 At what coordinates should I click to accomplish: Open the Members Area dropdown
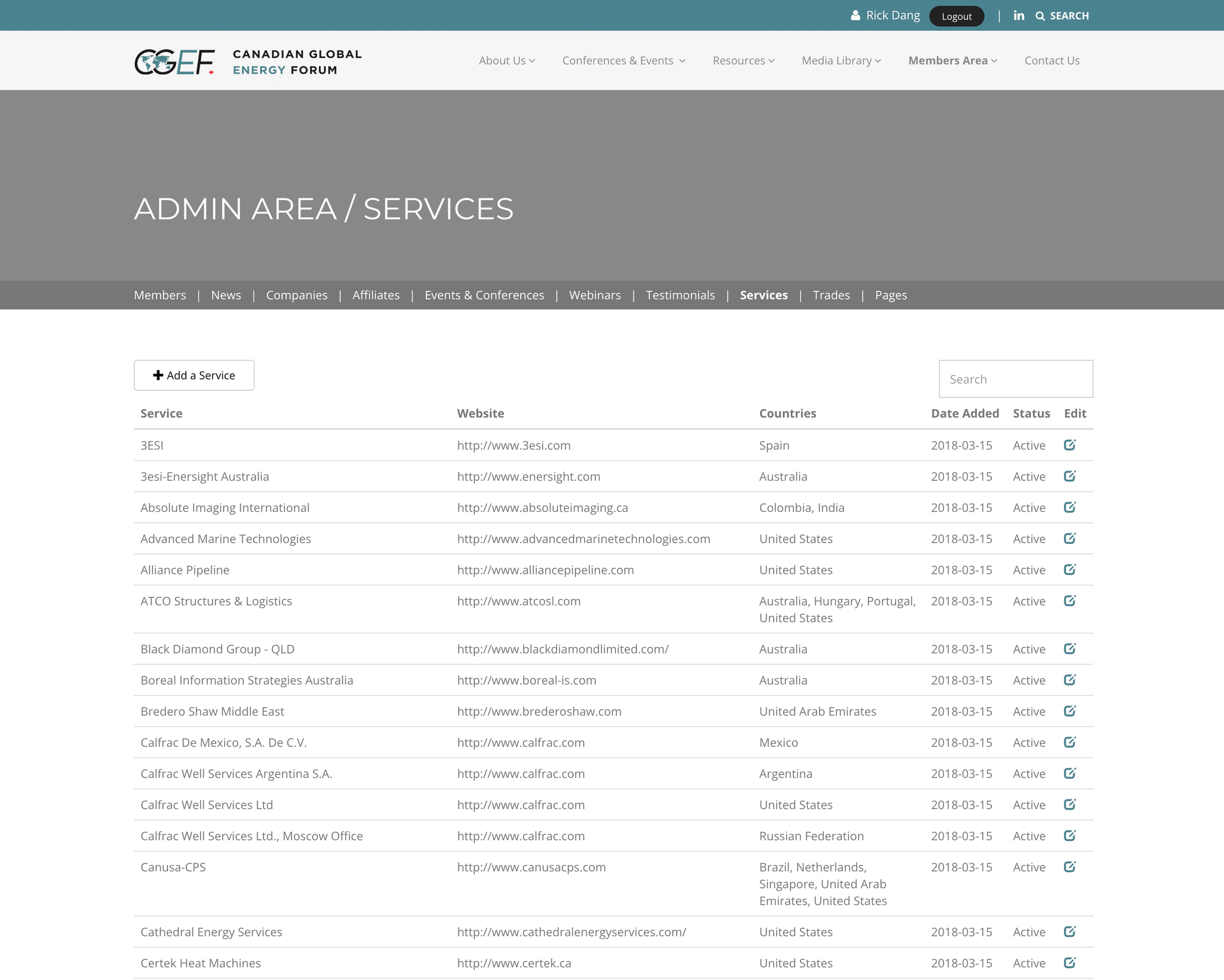click(x=953, y=61)
